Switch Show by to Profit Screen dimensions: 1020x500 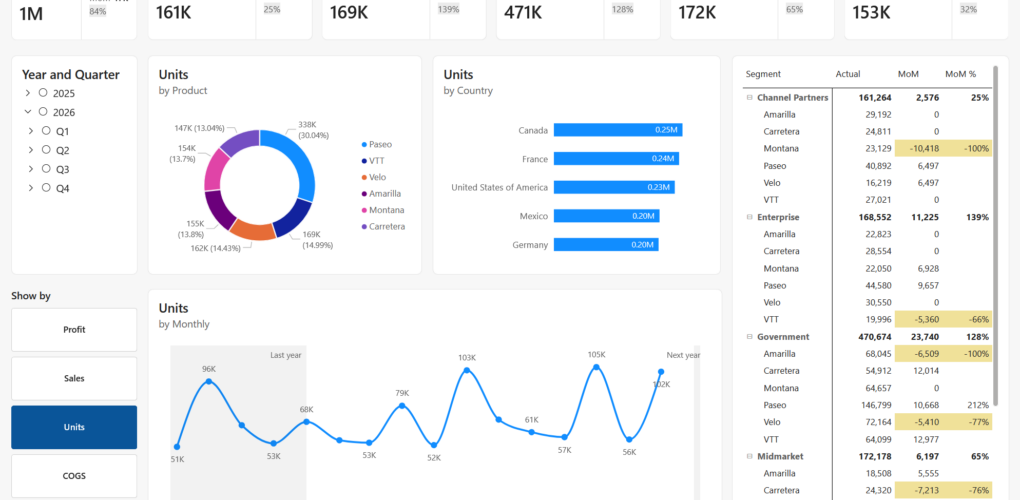(x=74, y=330)
